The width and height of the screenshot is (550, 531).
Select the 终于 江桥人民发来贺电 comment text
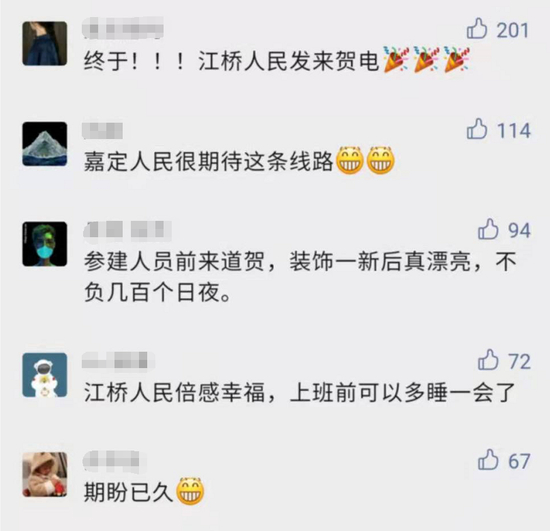click(x=276, y=61)
